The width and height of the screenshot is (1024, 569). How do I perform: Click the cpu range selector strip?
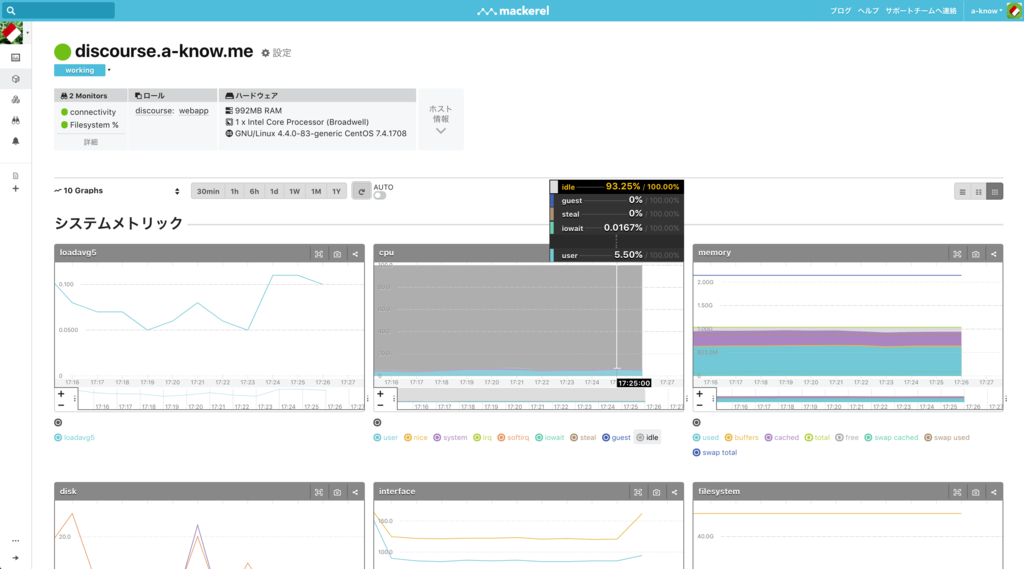[540, 399]
